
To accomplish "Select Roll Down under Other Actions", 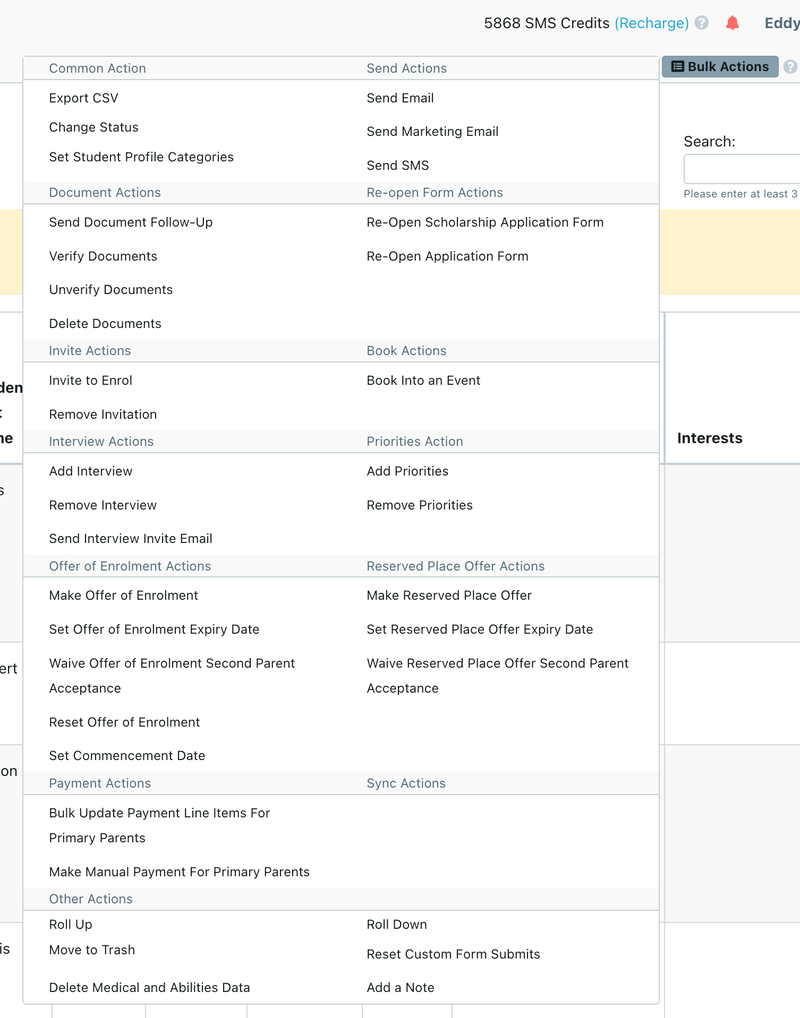I will 396,924.
